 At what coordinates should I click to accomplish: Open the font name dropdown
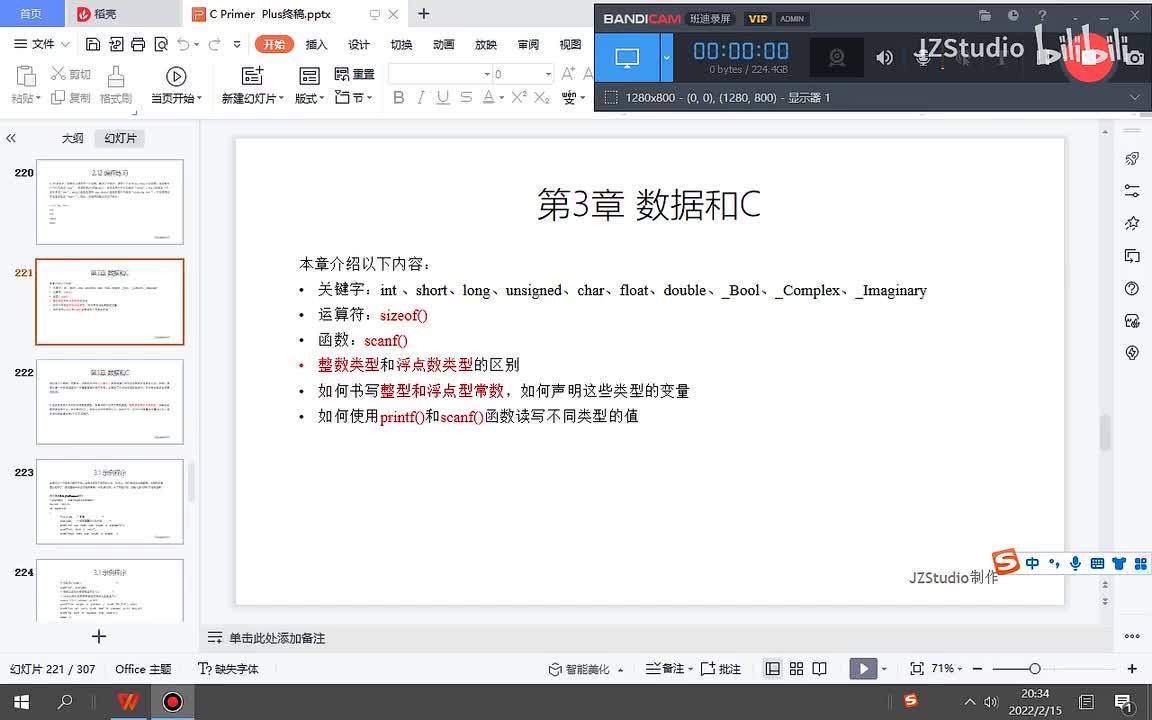[486, 74]
